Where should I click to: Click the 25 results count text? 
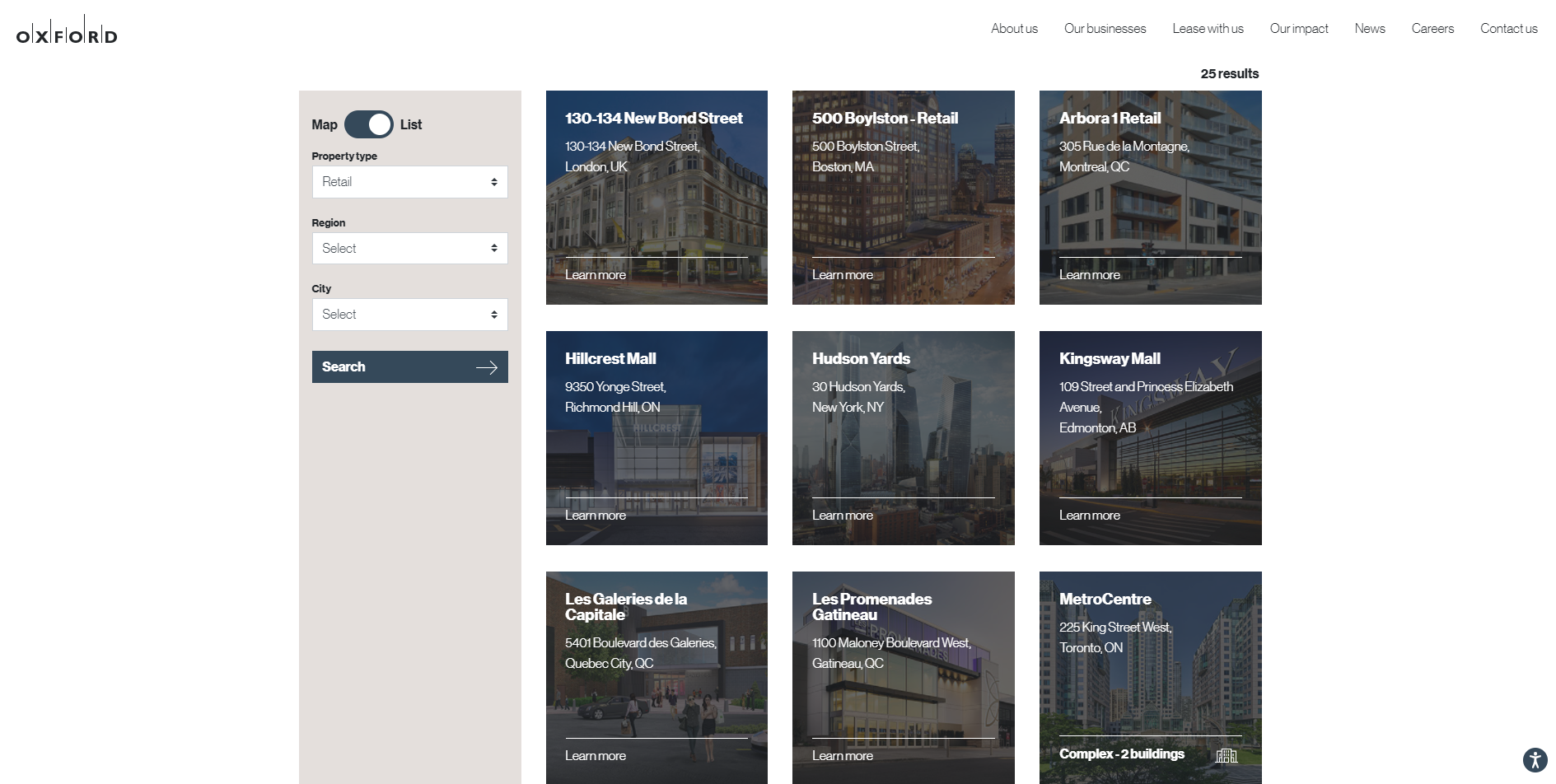coord(1229,74)
